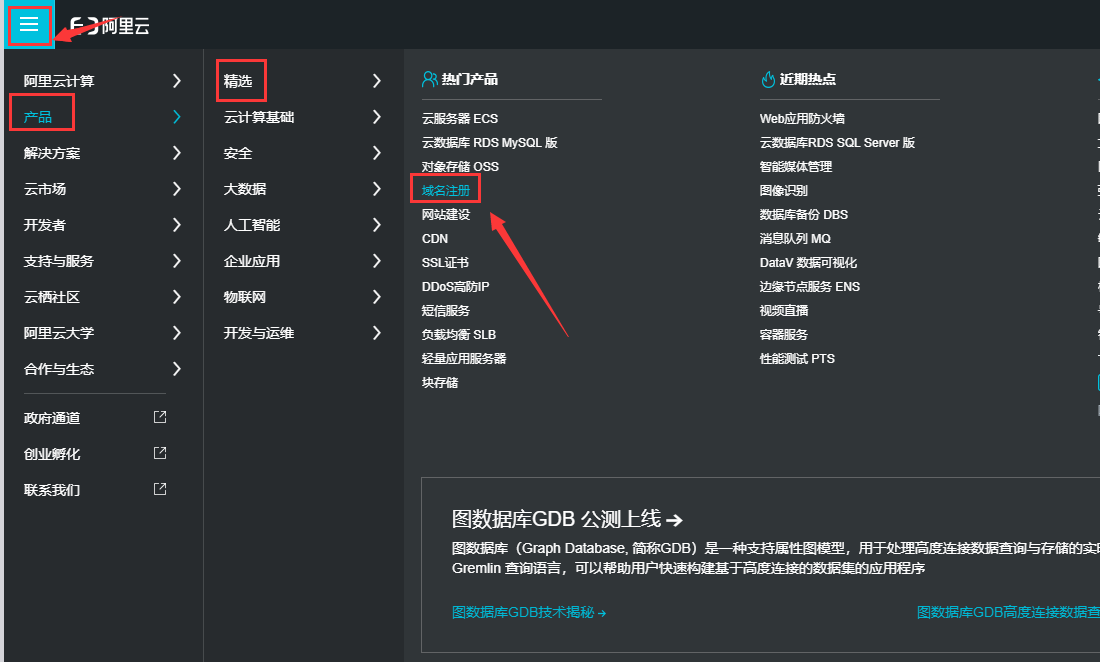Click the hamburger menu icon

(29, 25)
